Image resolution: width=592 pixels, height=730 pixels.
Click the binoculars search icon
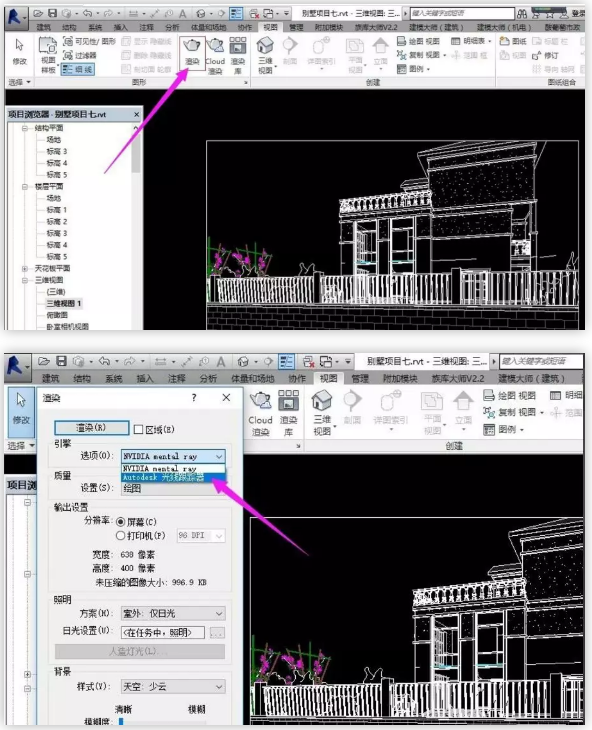[522, 14]
